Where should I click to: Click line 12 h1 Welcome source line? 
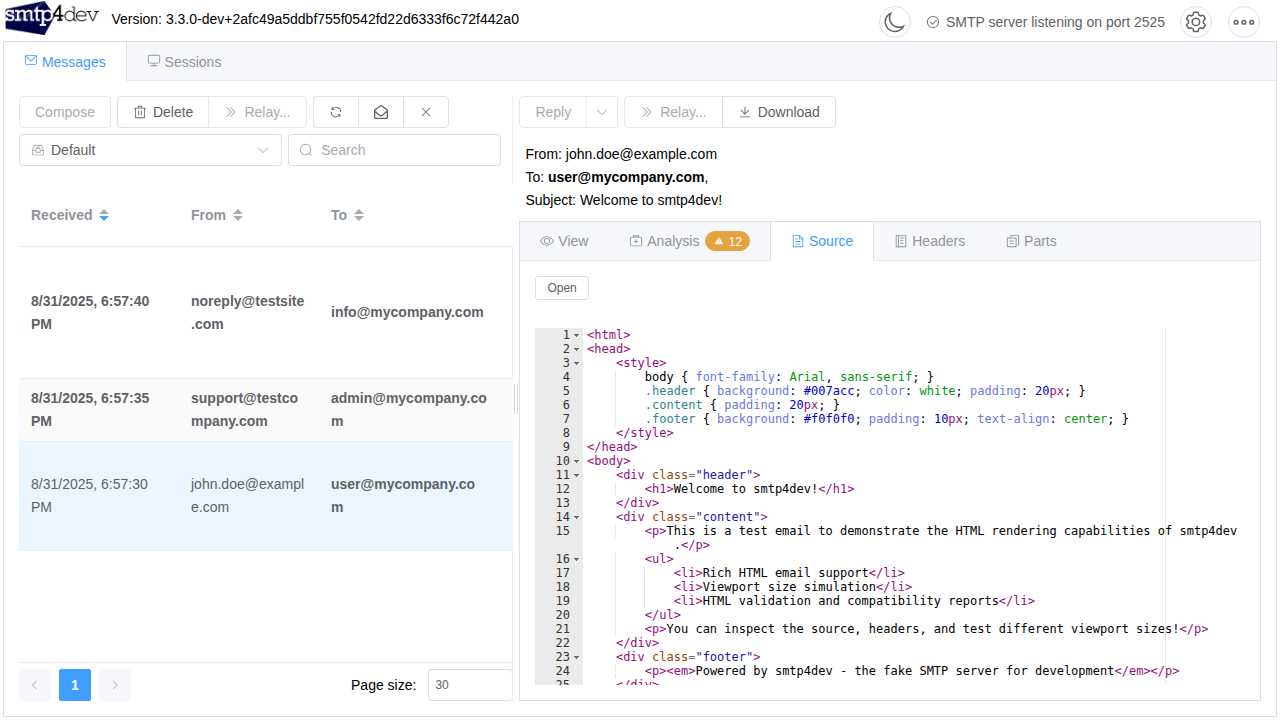[749, 489]
